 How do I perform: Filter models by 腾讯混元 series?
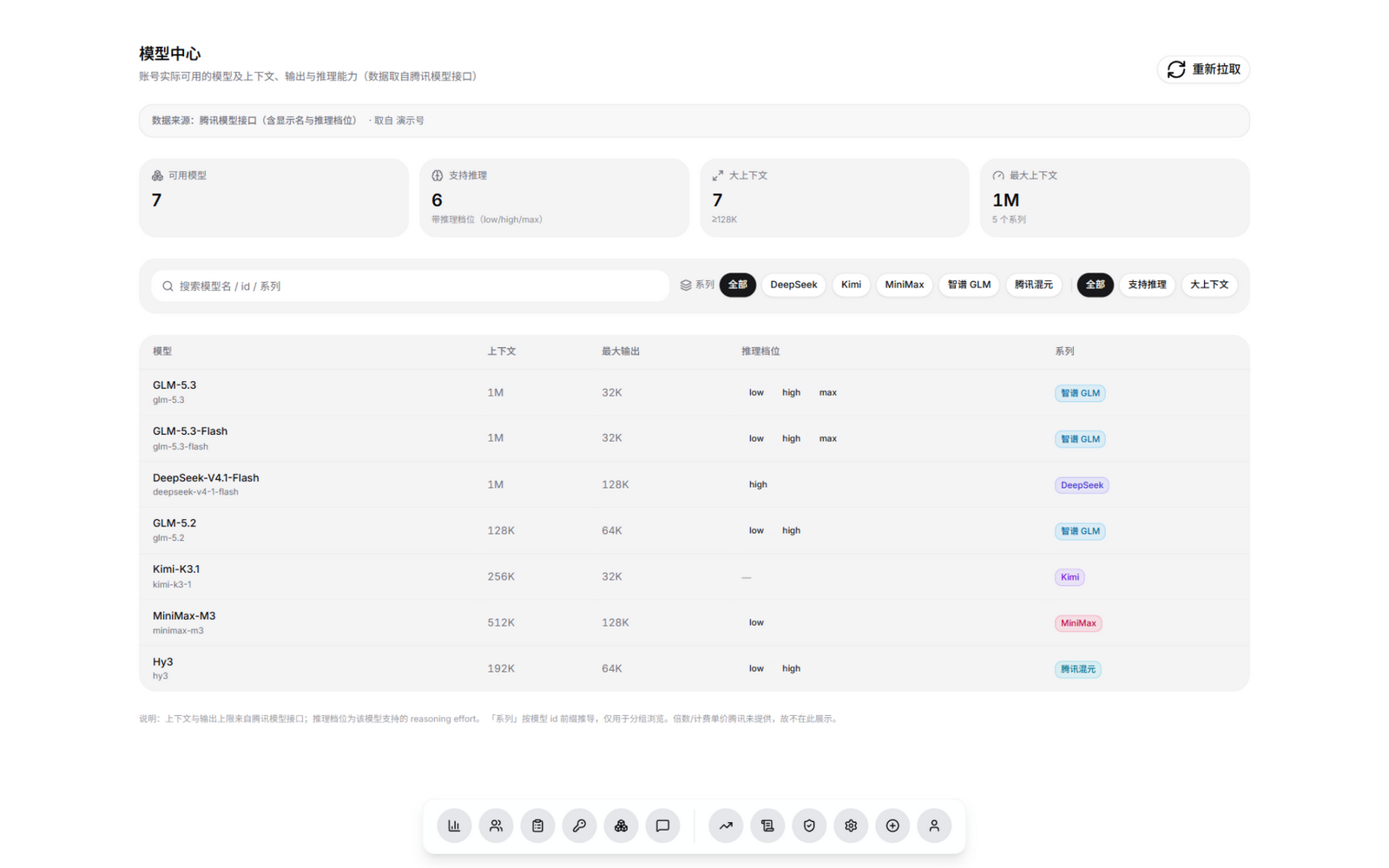(1034, 285)
